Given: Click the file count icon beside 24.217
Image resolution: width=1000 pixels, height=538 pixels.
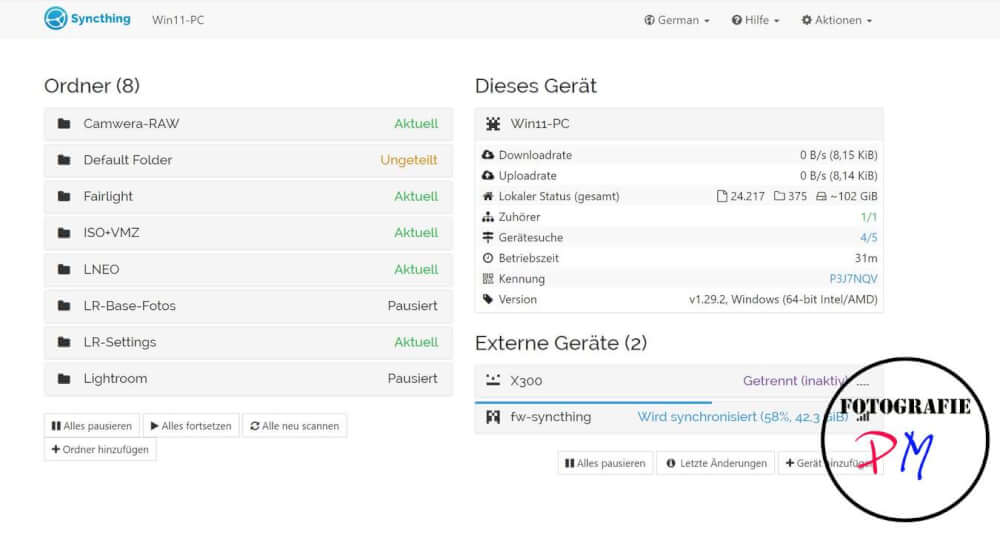Looking at the screenshot, I should coord(722,196).
